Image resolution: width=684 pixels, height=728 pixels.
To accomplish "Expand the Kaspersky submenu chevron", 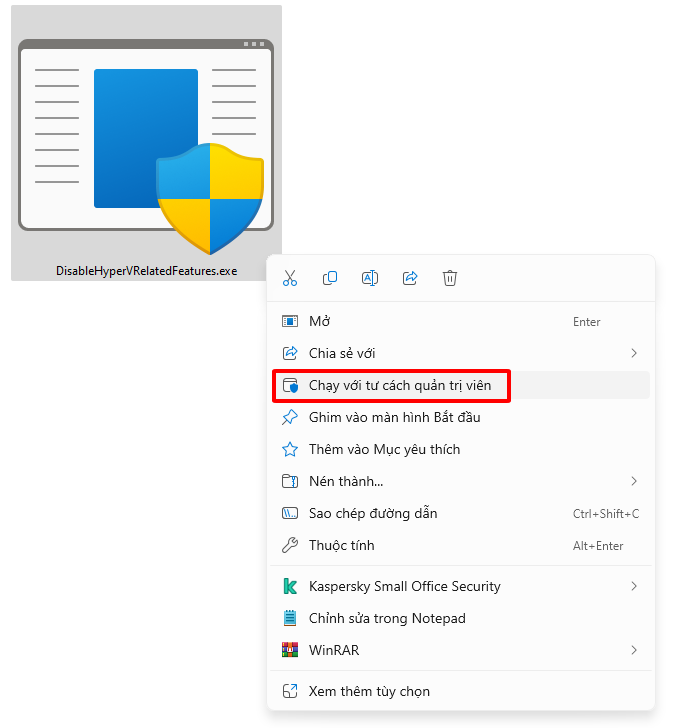I will coord(634,586).
